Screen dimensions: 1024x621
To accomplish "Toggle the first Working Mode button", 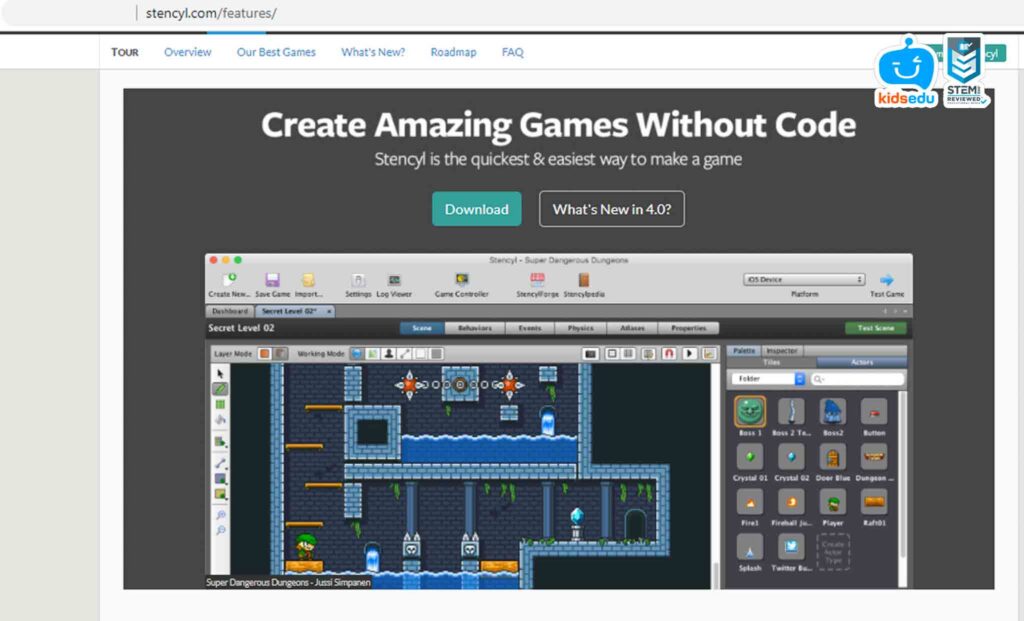I will point(357,353).
